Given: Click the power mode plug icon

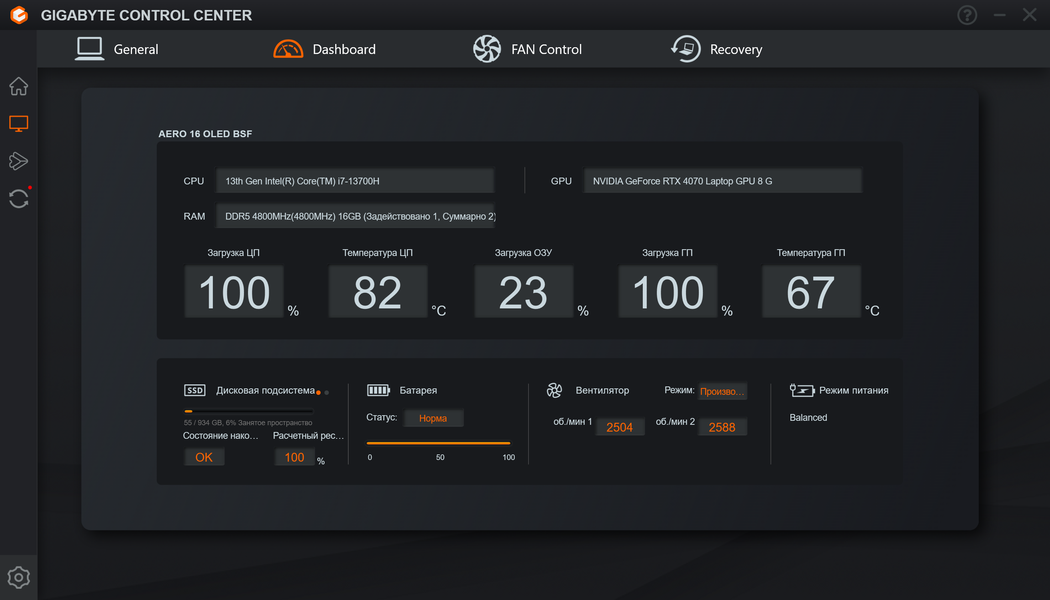Looking at the screenshot, I should tap(802, 390).
